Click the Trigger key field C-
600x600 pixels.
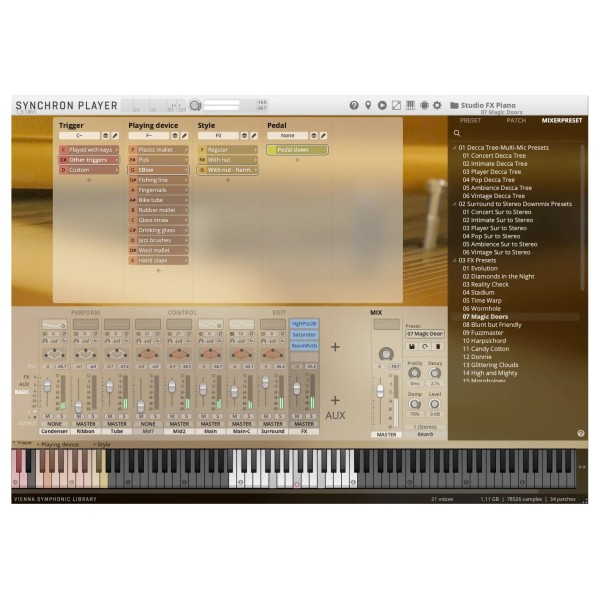[79, 135]
